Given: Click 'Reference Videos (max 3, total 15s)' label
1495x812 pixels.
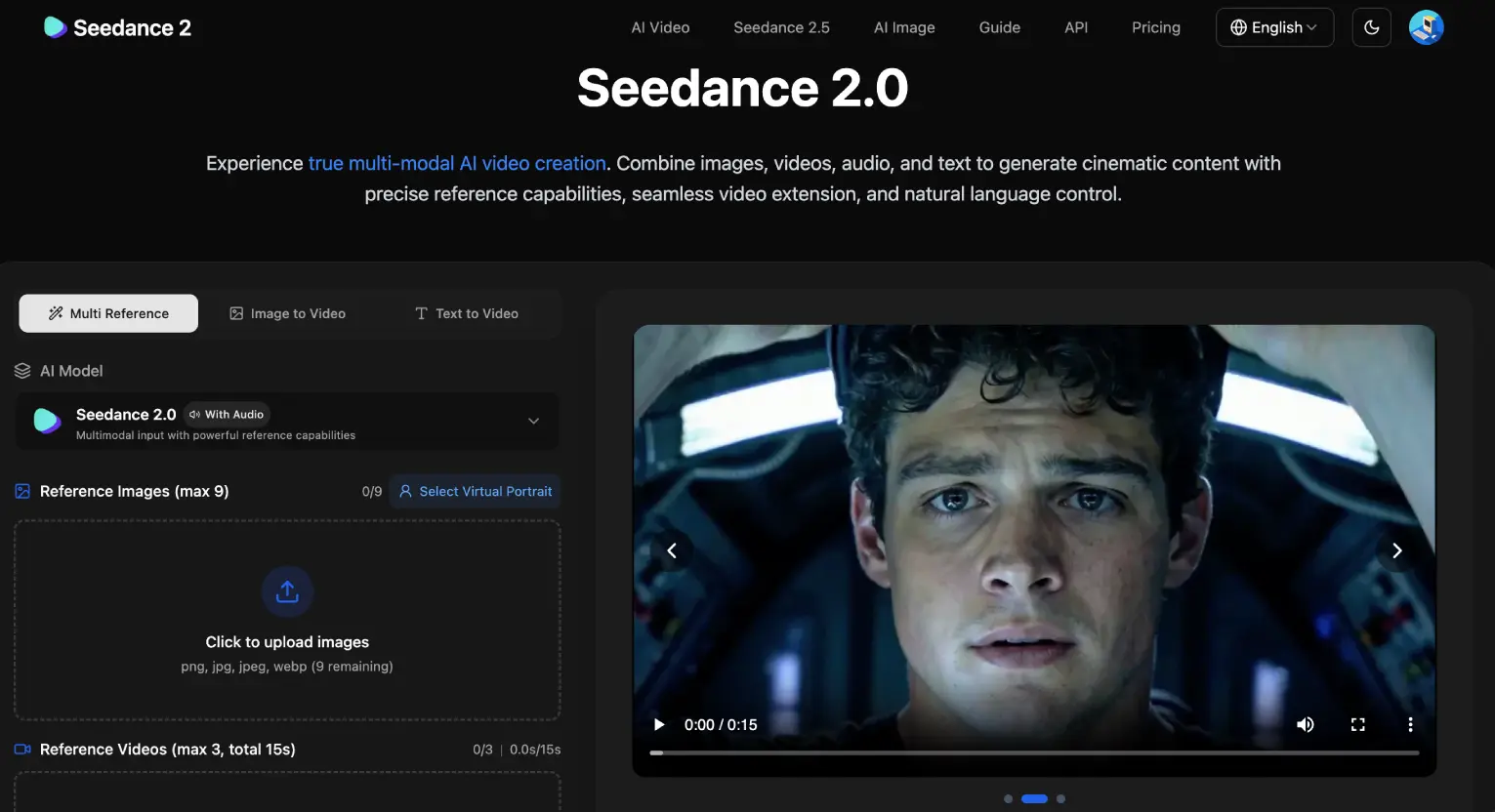Looking at the screenshot, I should point(167,750).
